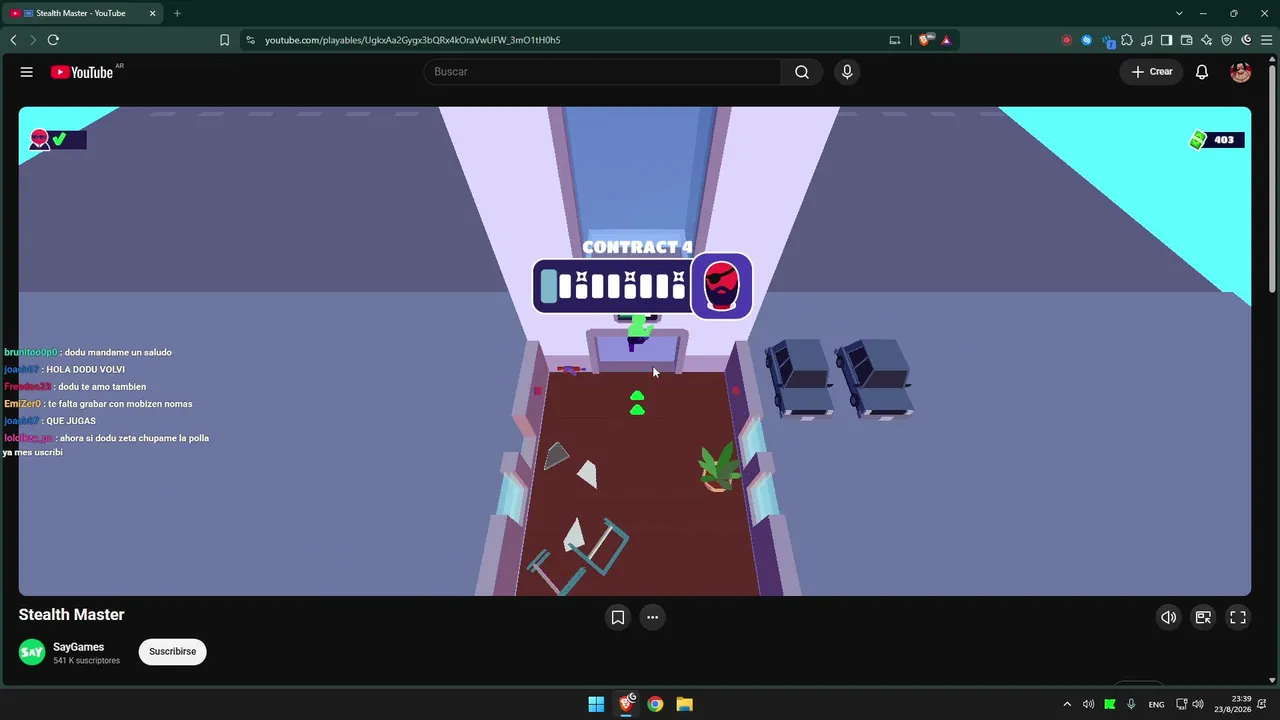This screenshot has height=720, width=1280.
Task: Open the three-dot more options menu
Action: pos(652,617)
